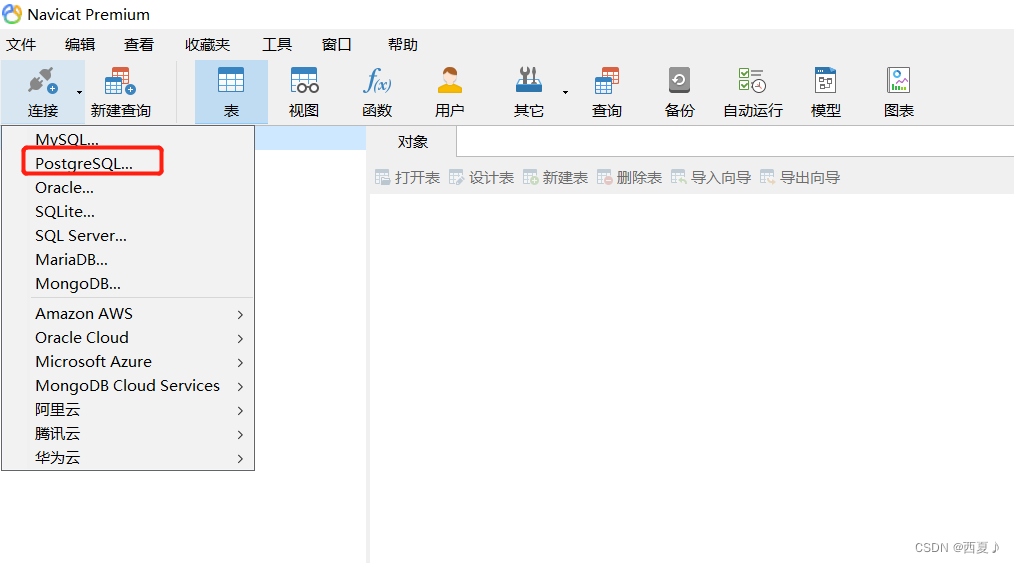
Task: Choose PostgreSQL... from the connection list
Action: tap(128, 164)
